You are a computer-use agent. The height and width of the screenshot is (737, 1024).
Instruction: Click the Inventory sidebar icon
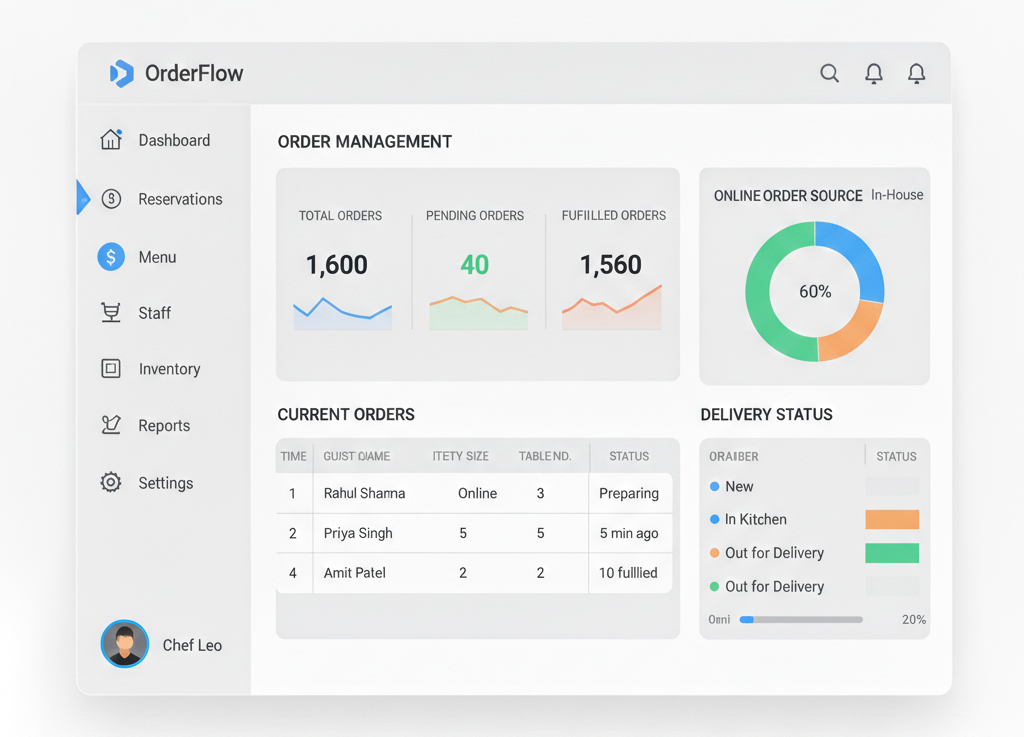tap(110, 369)
